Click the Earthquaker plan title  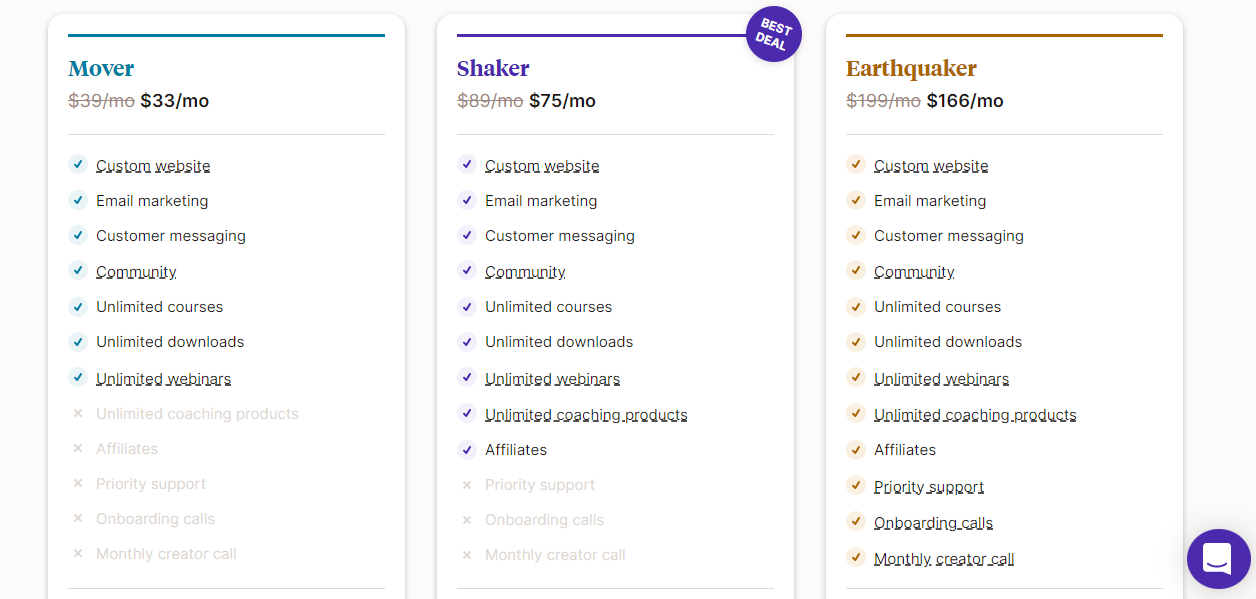[x=911, y=68]
